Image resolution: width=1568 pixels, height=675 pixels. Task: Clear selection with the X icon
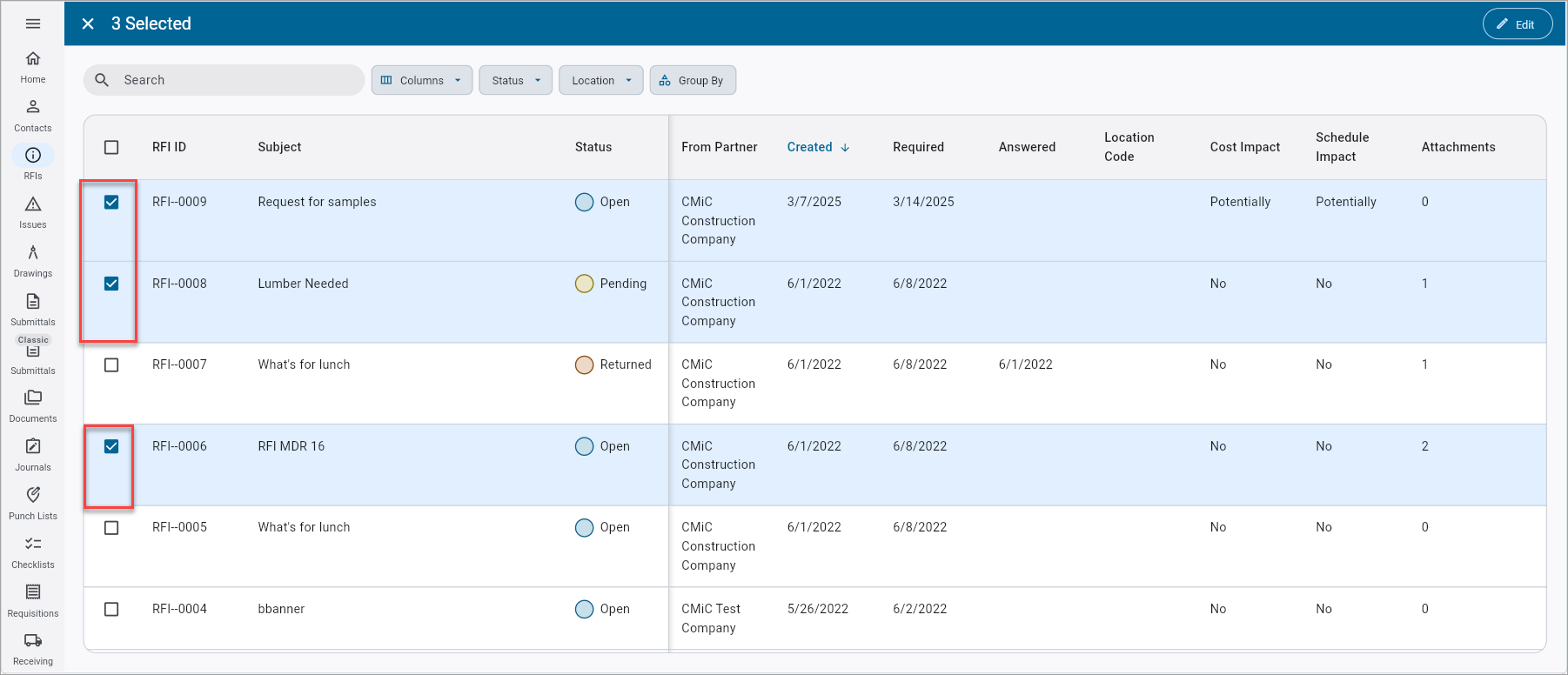pos(88,23)
